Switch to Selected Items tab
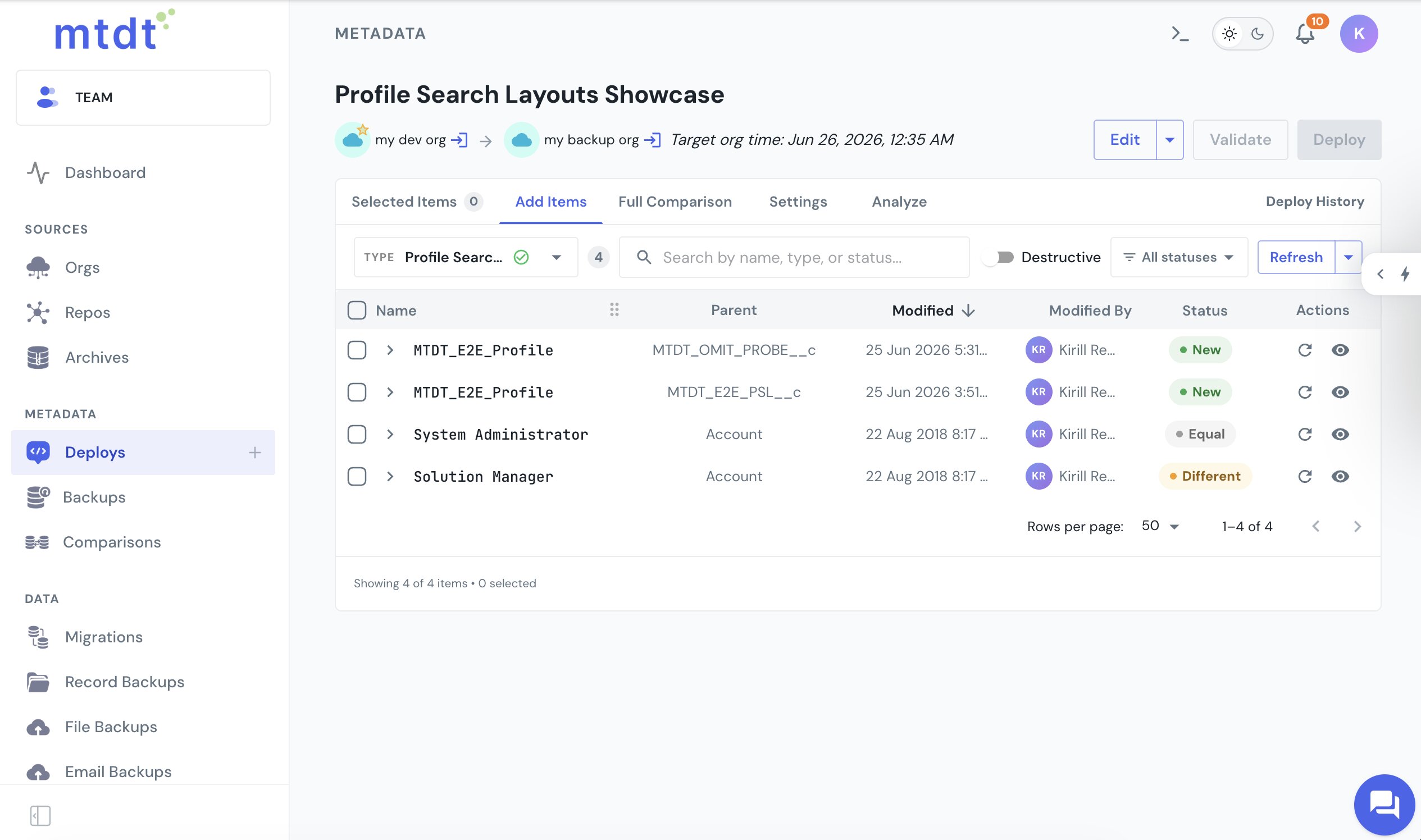 417,202
